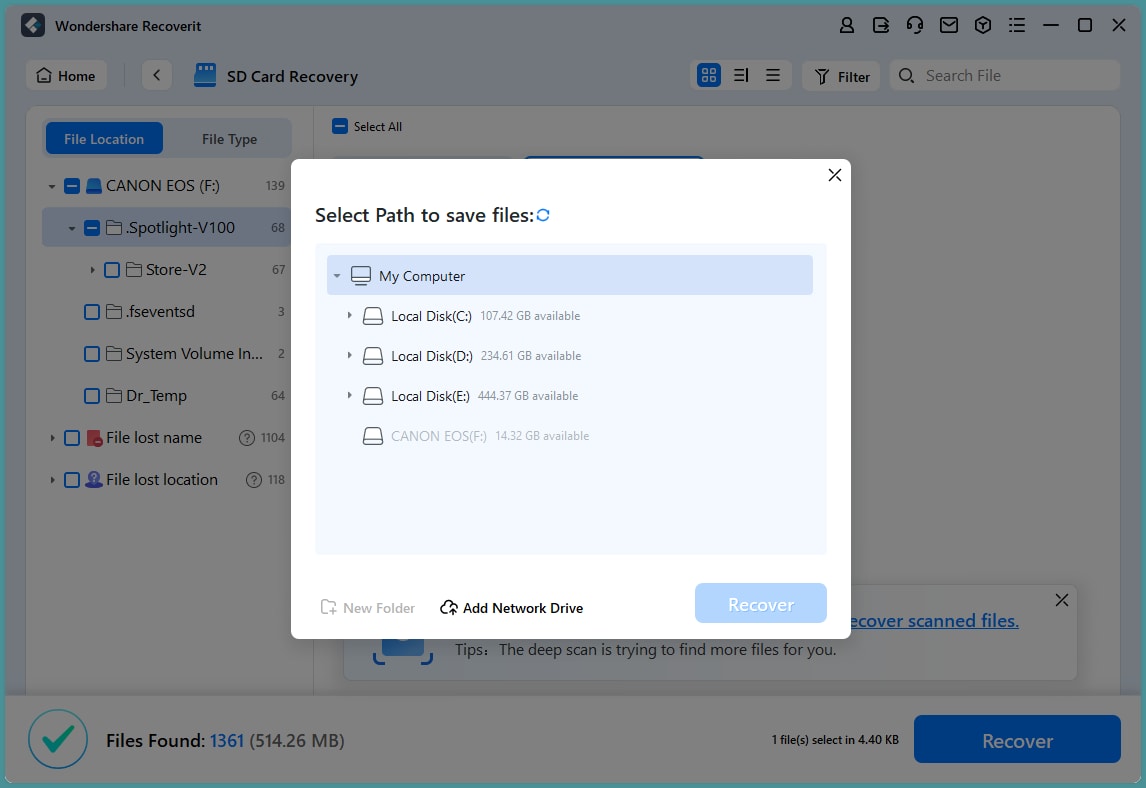Click the SD Card Recovery icon

pos(205,75)
